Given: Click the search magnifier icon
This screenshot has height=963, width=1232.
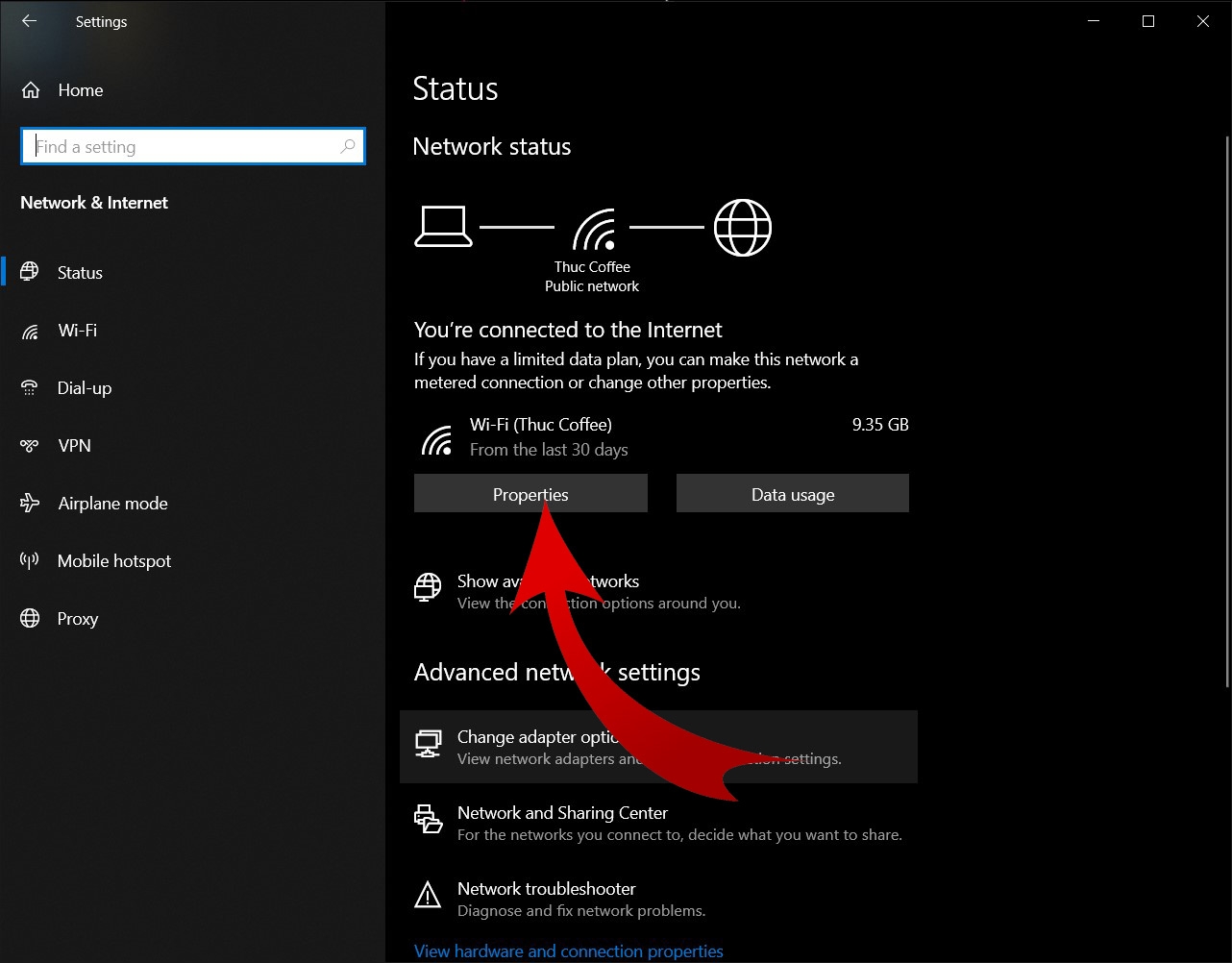Looking at the screenshot, I should (347, 146).
